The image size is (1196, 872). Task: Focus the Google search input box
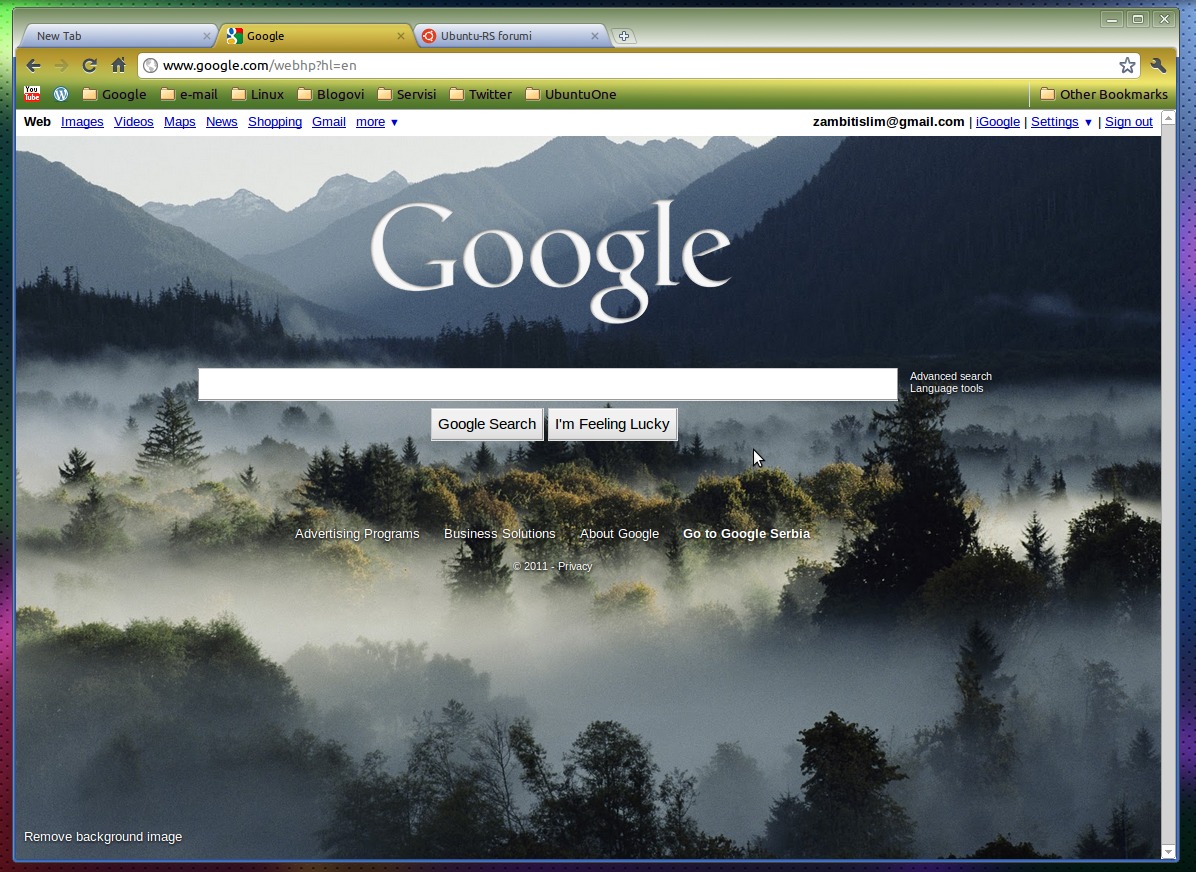548,384
